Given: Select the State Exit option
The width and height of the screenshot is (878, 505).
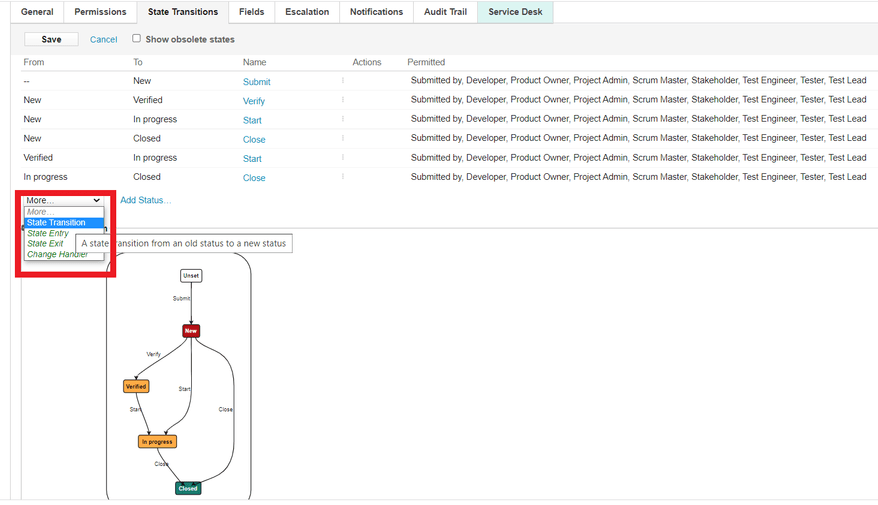Looking at the screenshot, I should click(x=45, y=244).
